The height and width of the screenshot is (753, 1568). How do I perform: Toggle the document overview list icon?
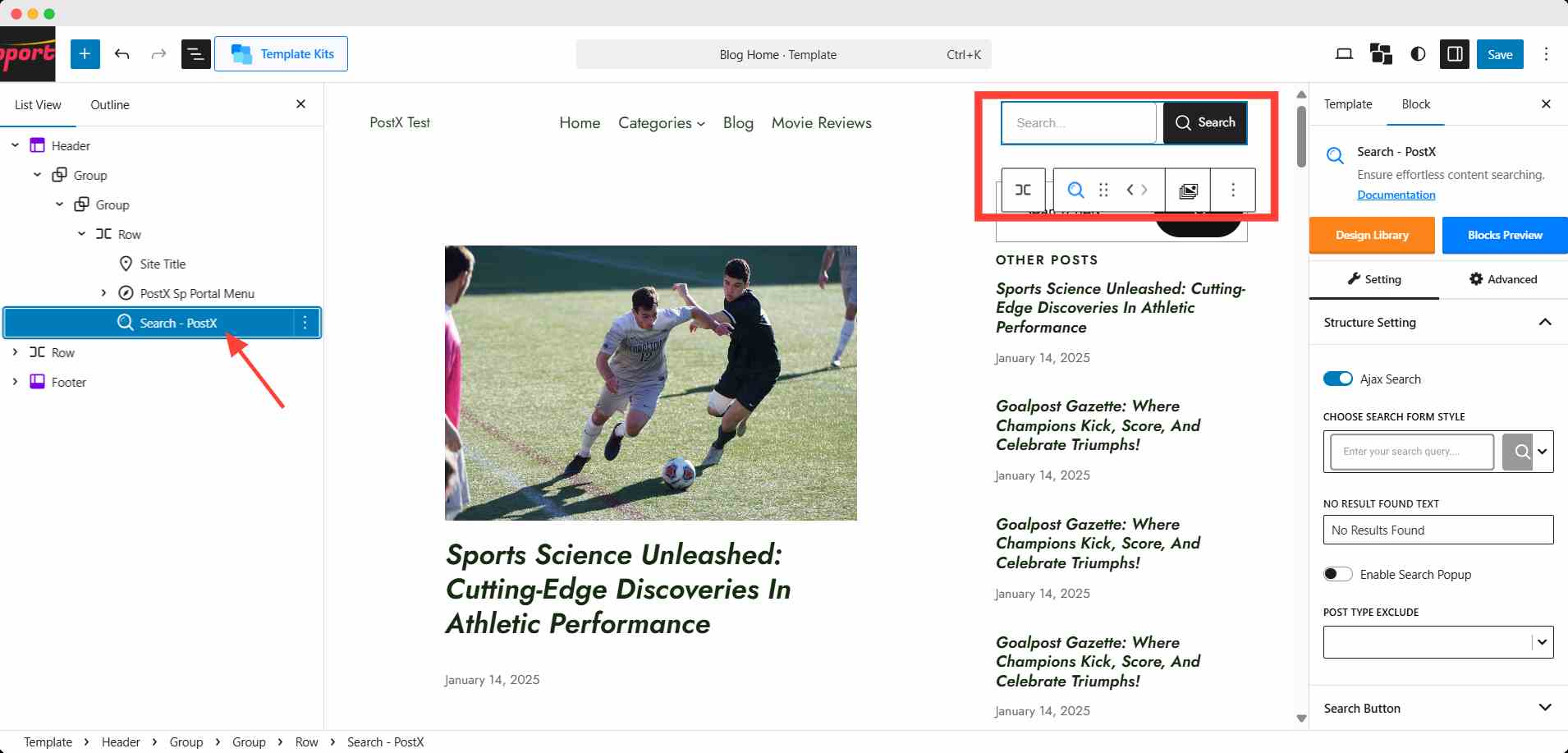tap(195, 54)
